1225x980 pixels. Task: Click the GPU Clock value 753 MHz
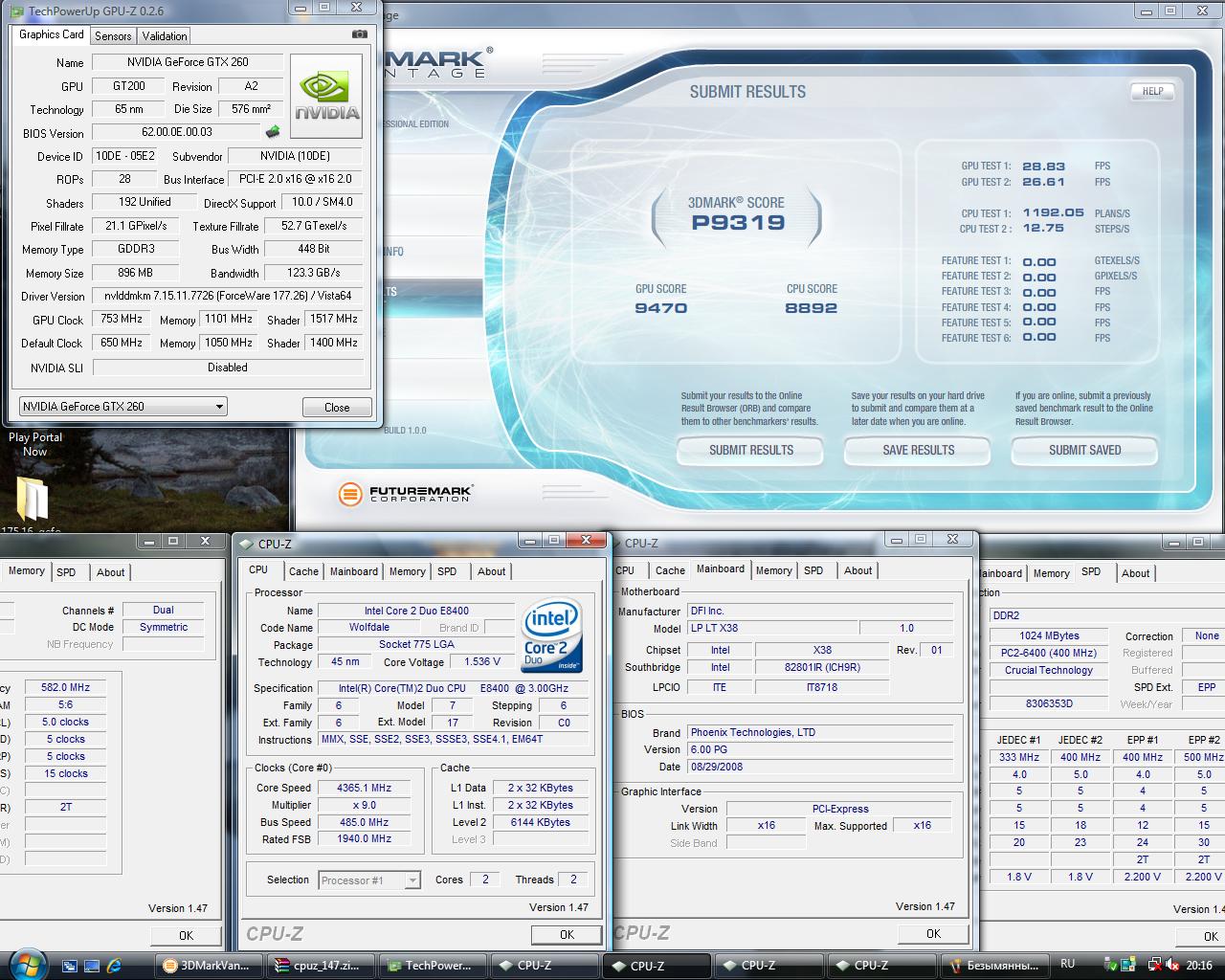(122, 320)
